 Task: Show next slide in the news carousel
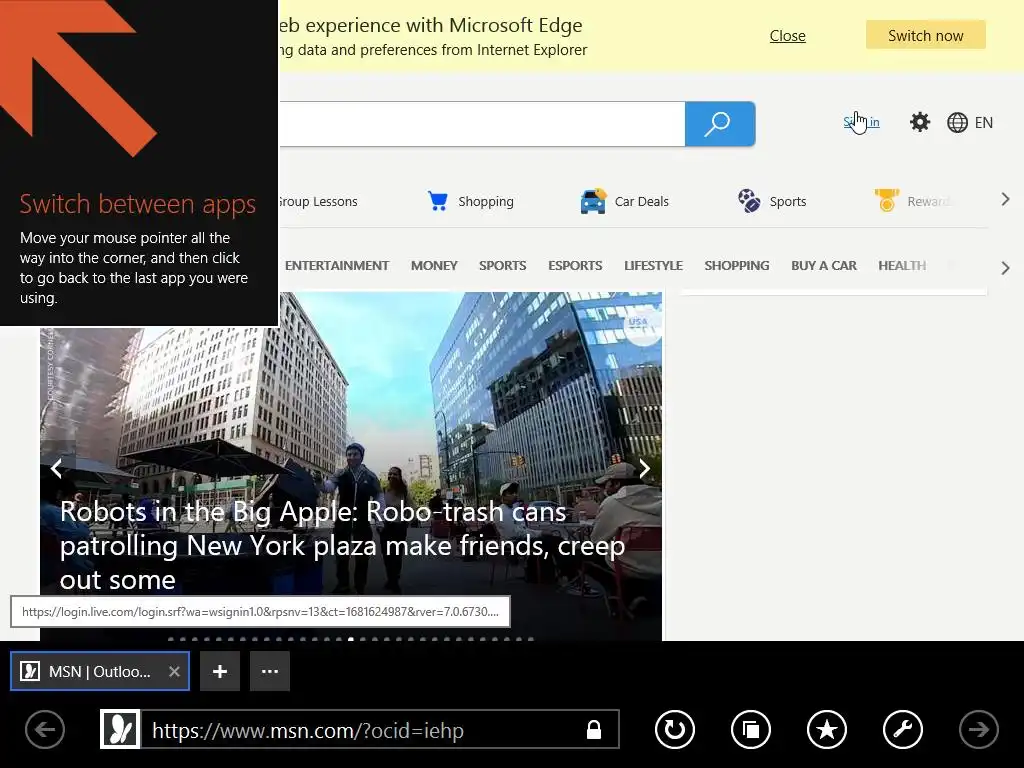point(645,468)
